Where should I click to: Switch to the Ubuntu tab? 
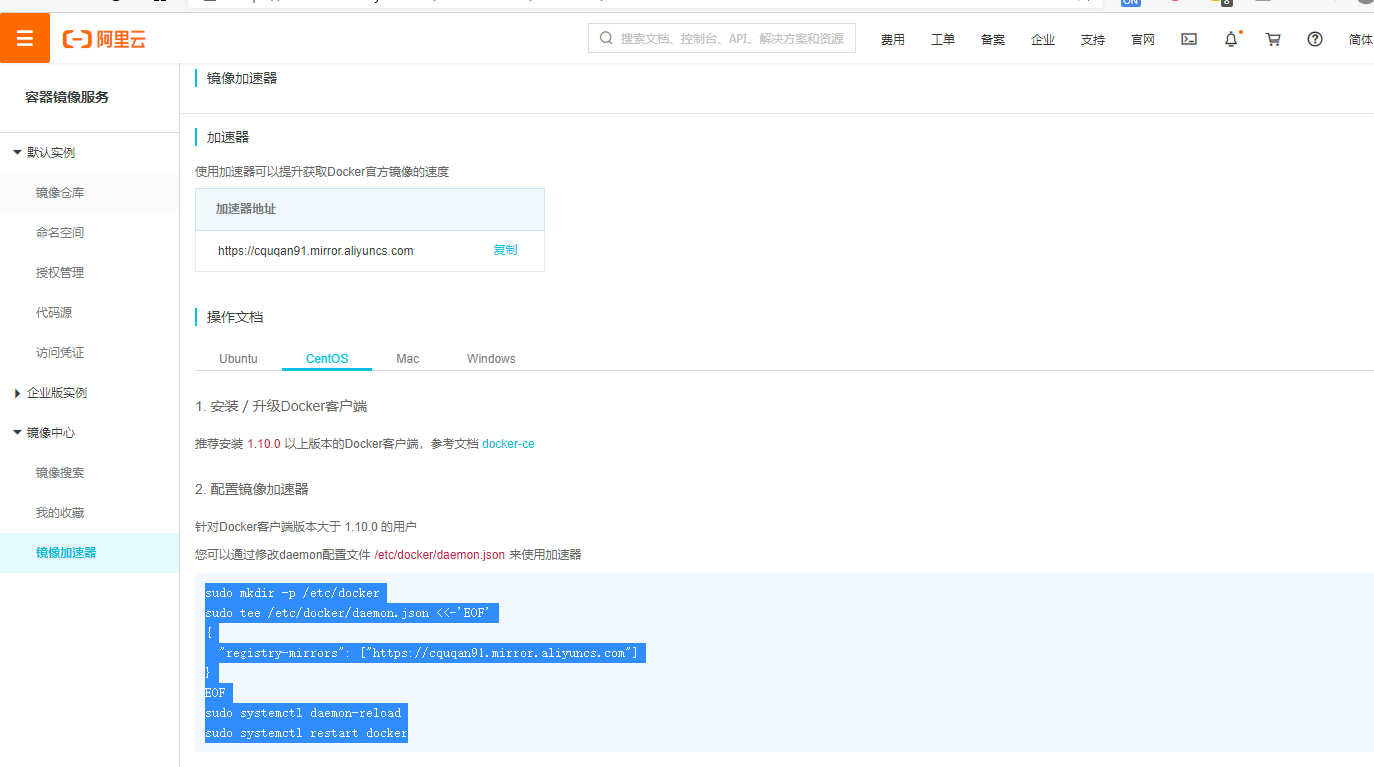pyautogui.click(x=238, y=358)
